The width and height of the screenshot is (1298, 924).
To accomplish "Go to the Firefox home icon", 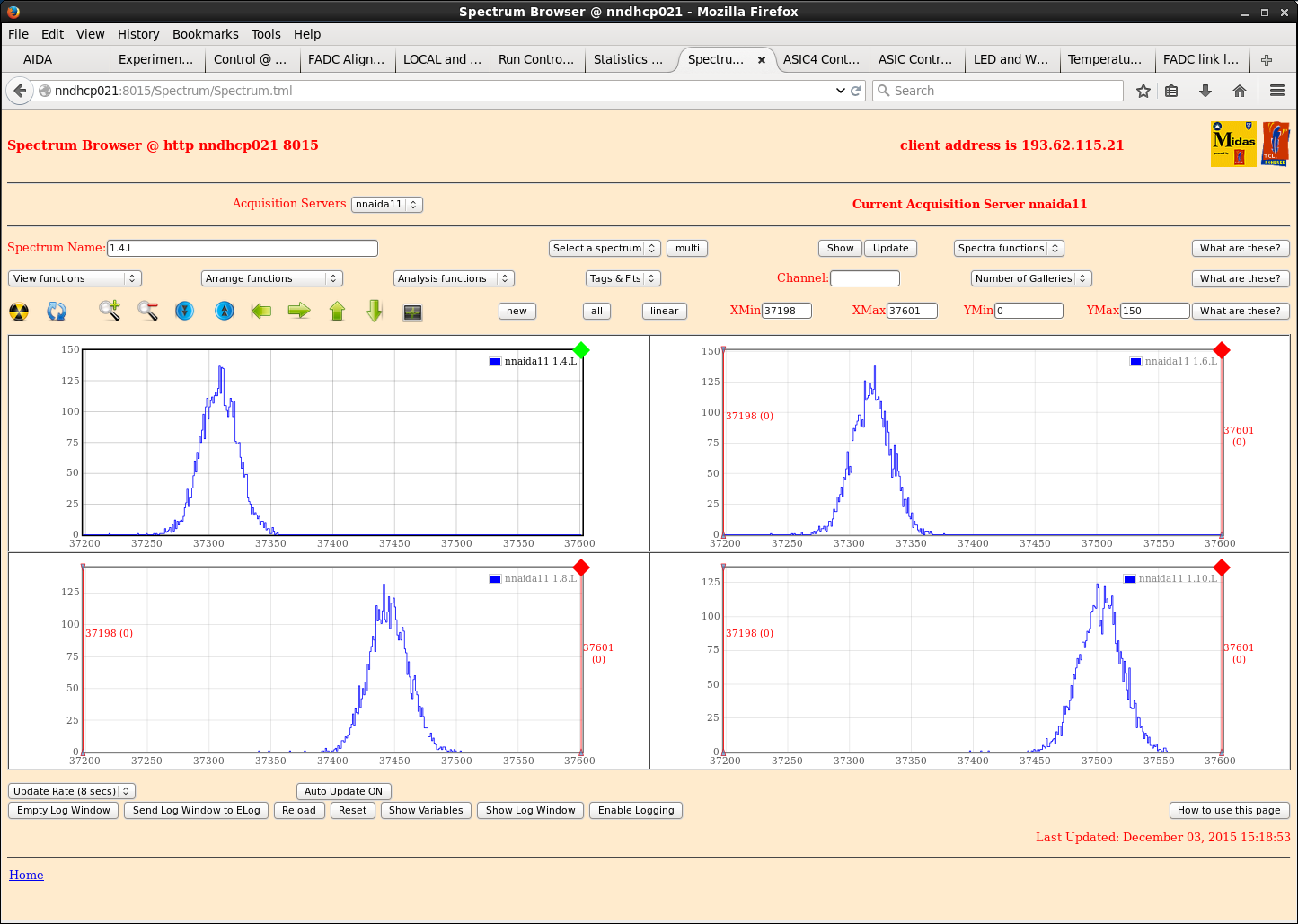I will pos(1240,91).
